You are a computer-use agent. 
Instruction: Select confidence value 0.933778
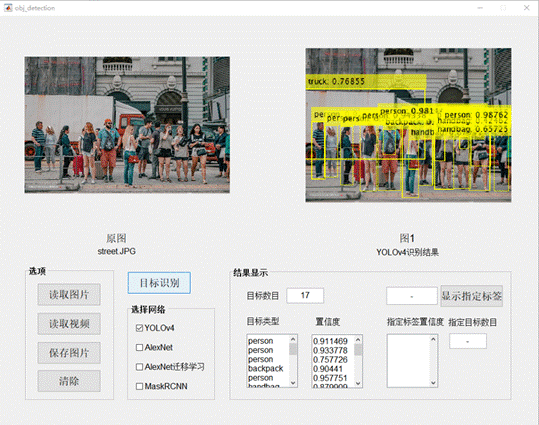click(x=330, y=350)
